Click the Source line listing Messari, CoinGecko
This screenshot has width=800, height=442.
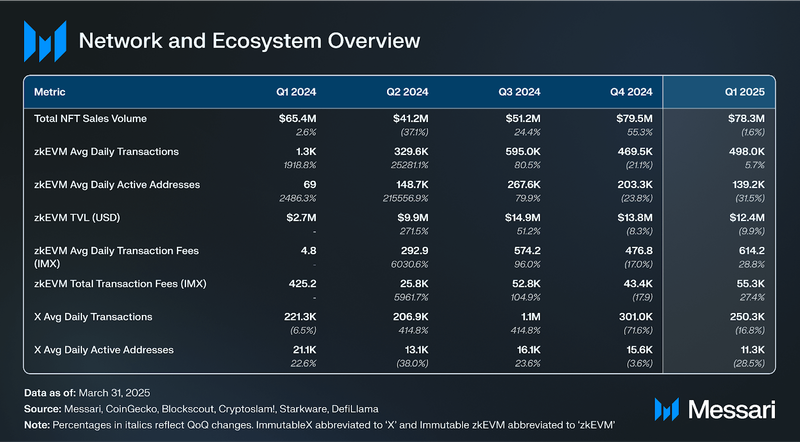pyautogui.click(x=201, y=409)
